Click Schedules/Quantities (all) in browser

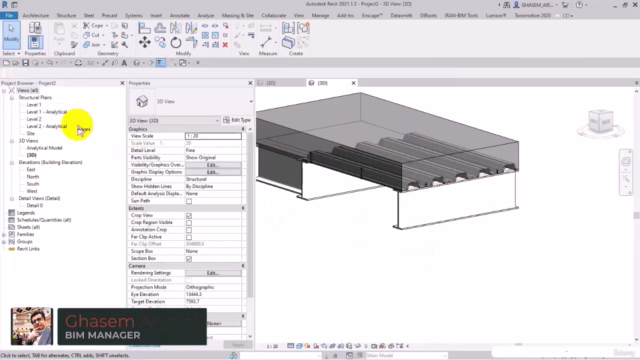tap(44, 220)
